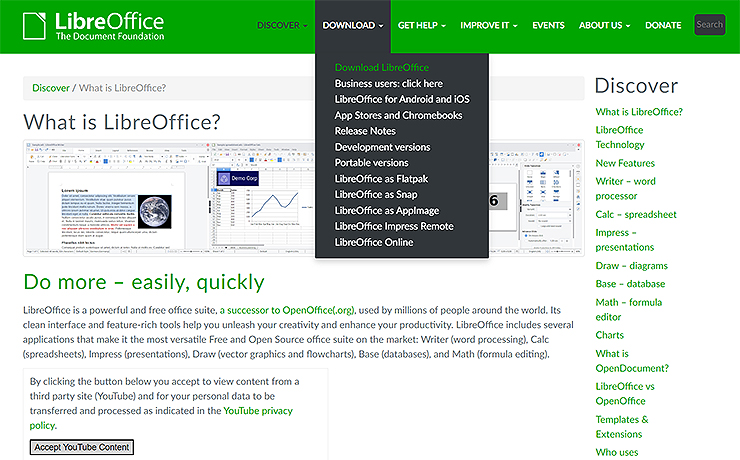Click the Discover breadcrumb link

coord(50,88)
